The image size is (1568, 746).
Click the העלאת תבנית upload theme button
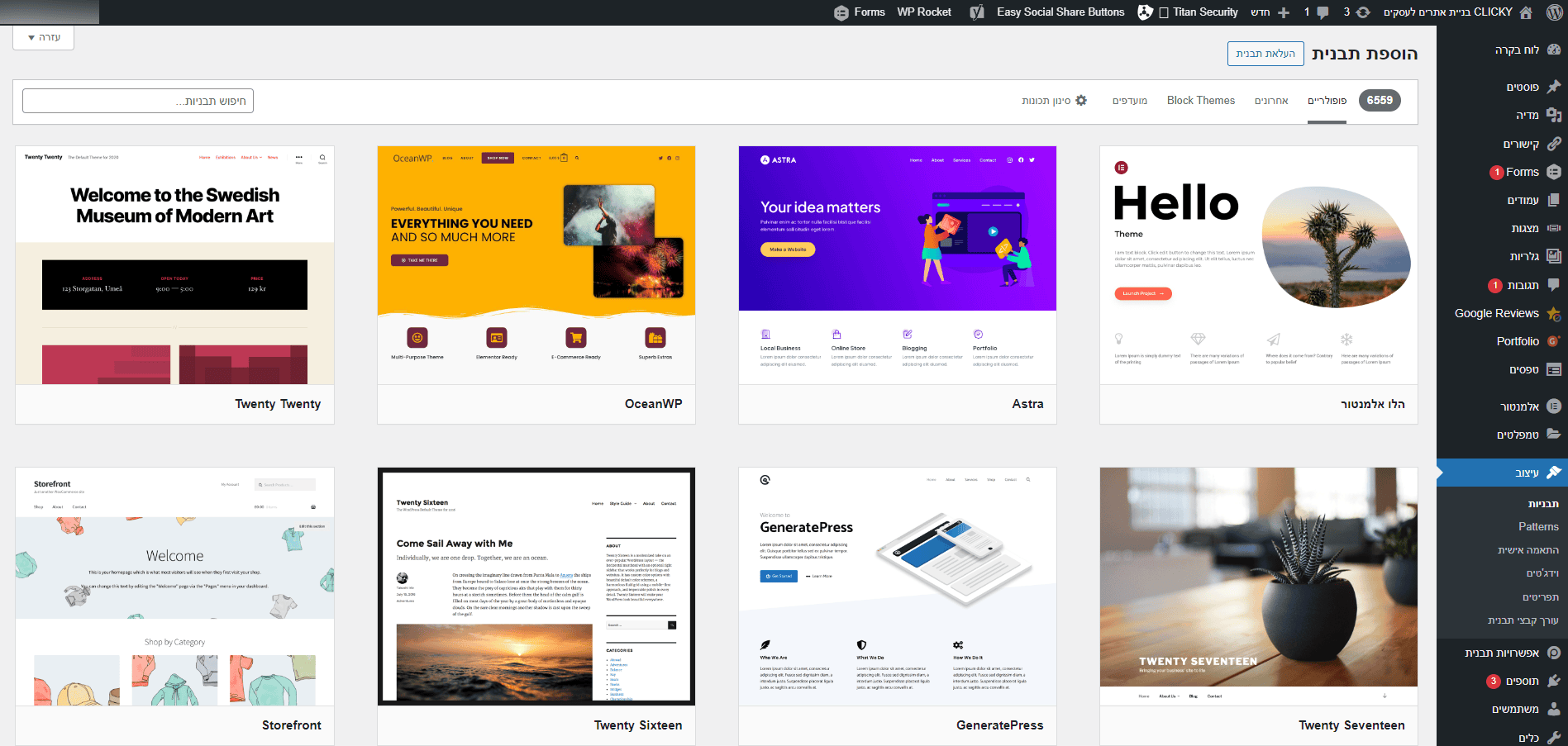pos(1265,54)
